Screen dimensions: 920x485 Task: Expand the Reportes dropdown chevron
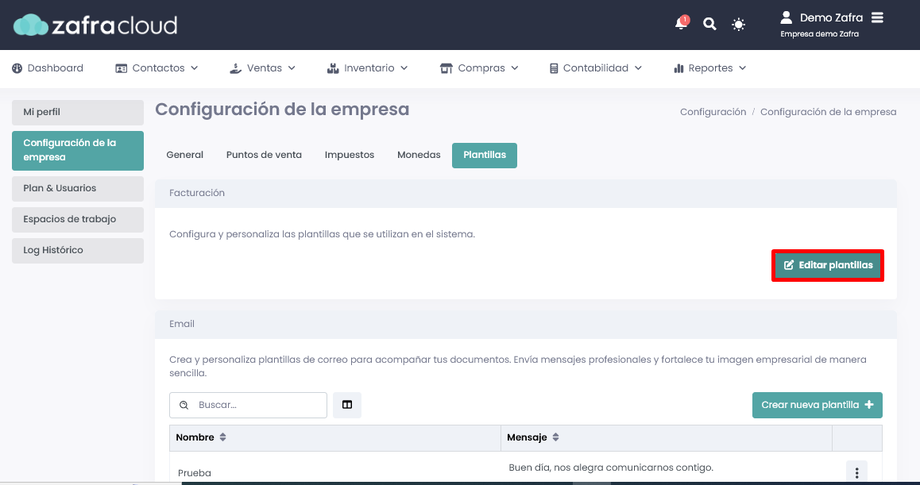tap(742, 68)
